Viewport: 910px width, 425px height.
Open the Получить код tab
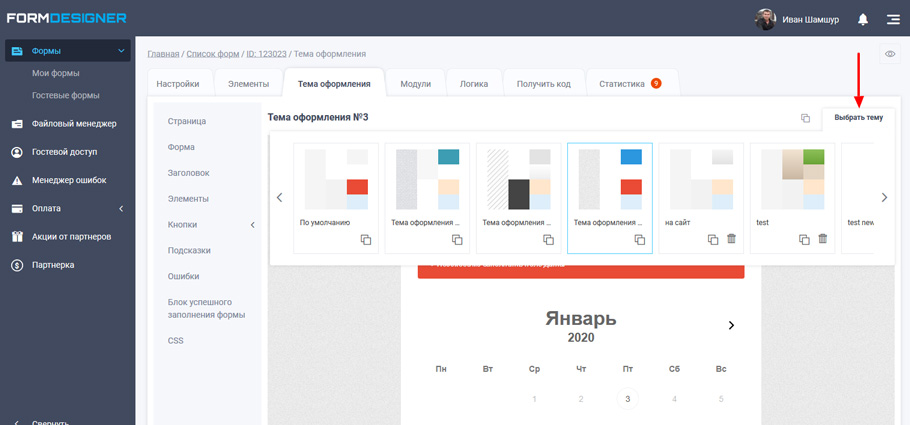pos(544,84)
